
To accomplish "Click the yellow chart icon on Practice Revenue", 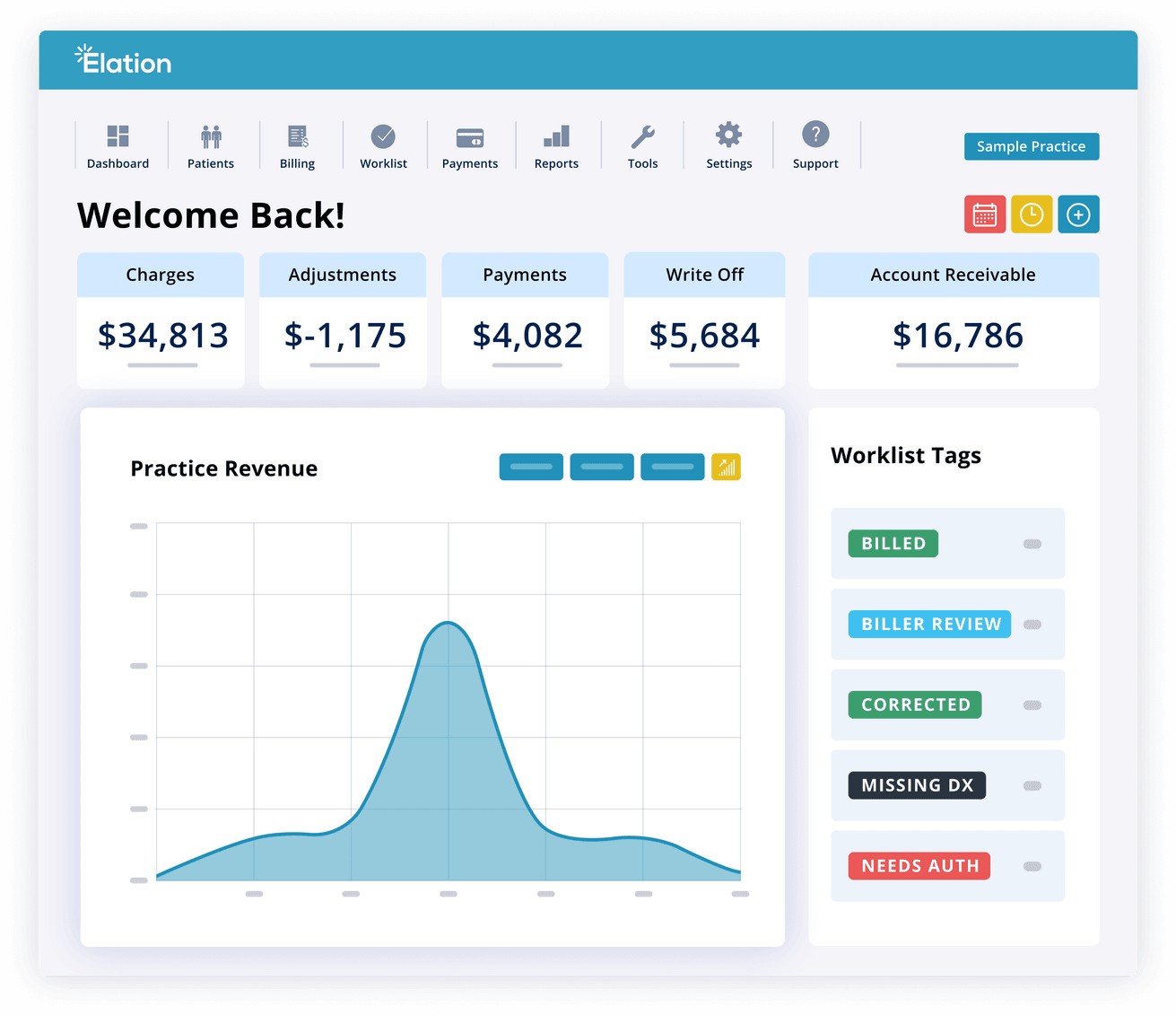I will tap(726, 467).
